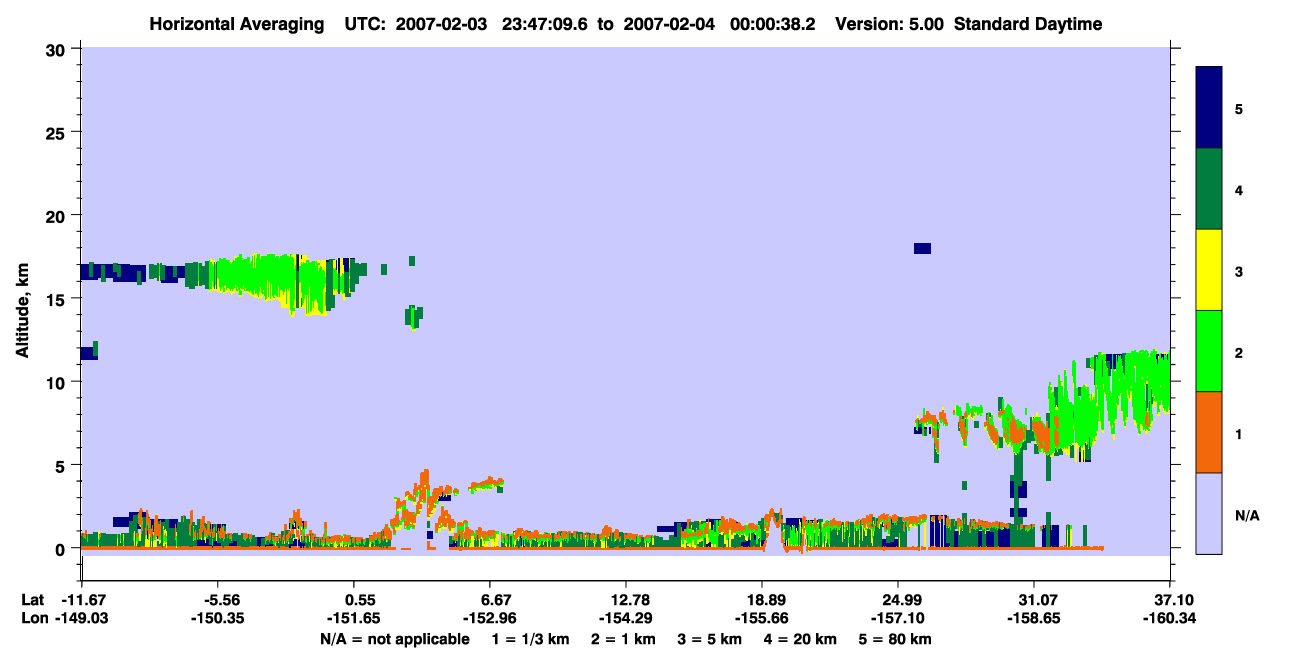The height and width of the screenshot is (667, 1300).
Task: Click the longitude value -157.10
Action: (x=898, y=618)
